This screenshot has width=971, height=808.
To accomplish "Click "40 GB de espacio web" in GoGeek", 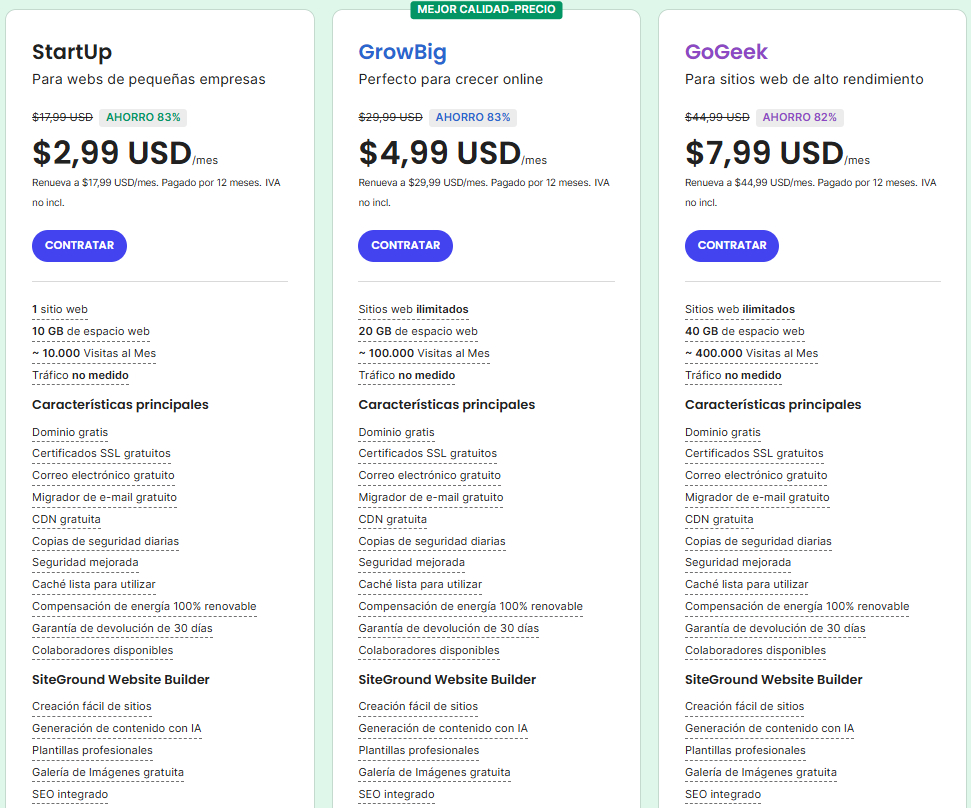I will 744,331.
